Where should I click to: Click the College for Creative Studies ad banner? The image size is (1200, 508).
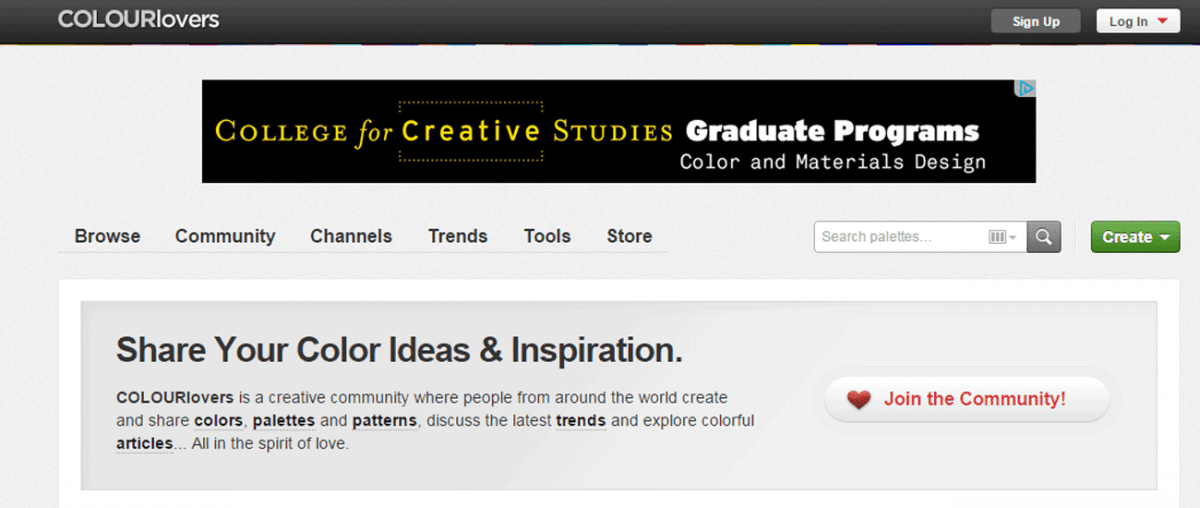click(x=619, y=131)
